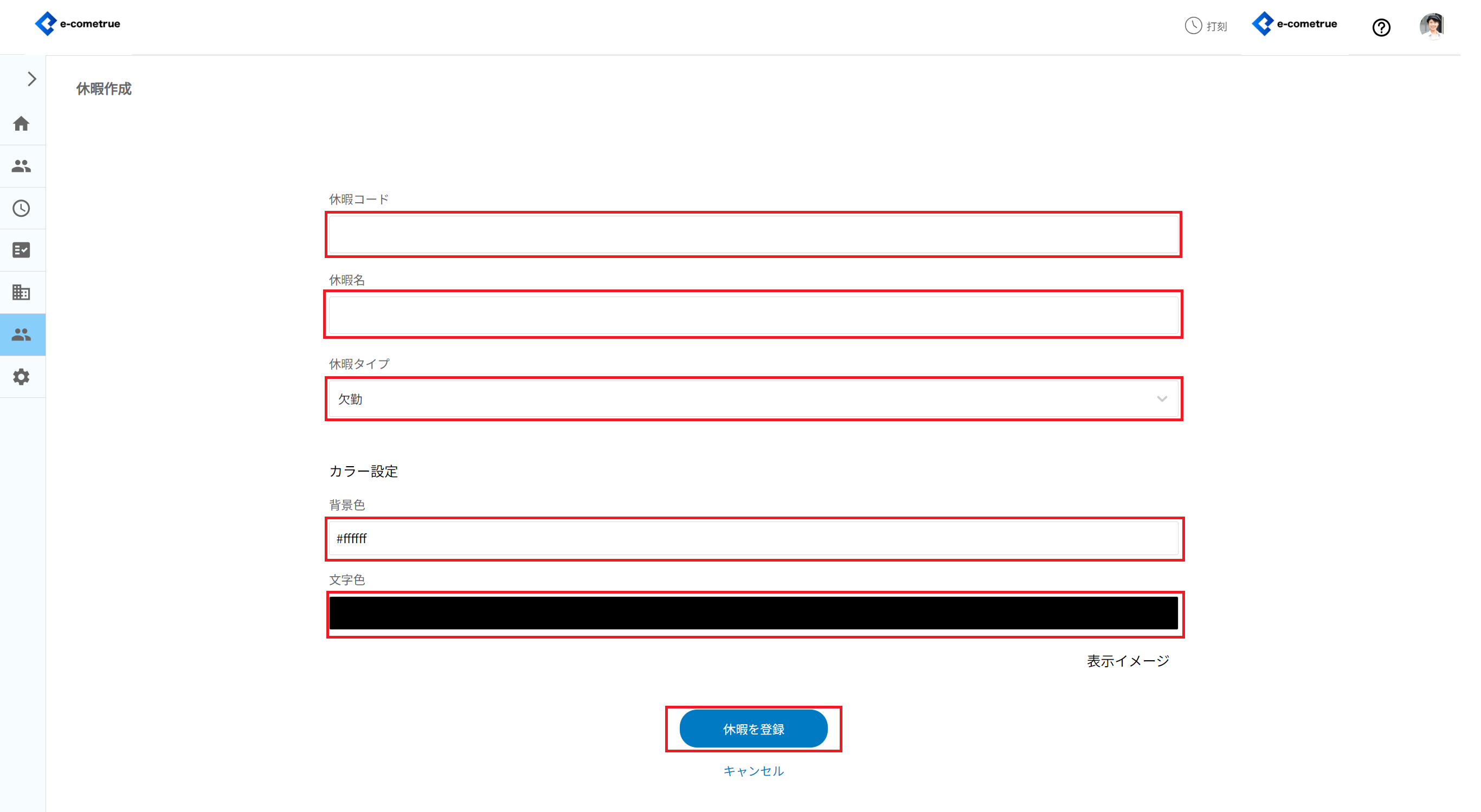Open the settings gear icon in sidebar

[21, 377]
